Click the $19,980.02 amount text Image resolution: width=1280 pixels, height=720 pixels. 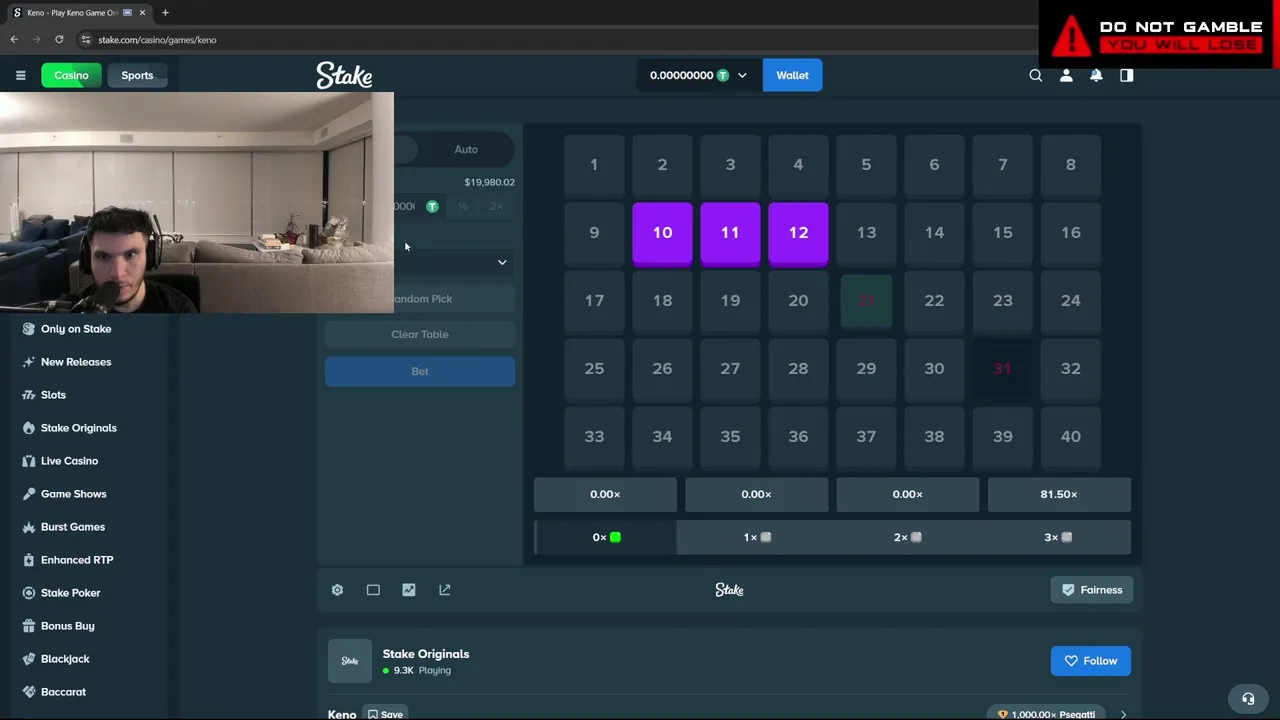(x=489, y=182)
